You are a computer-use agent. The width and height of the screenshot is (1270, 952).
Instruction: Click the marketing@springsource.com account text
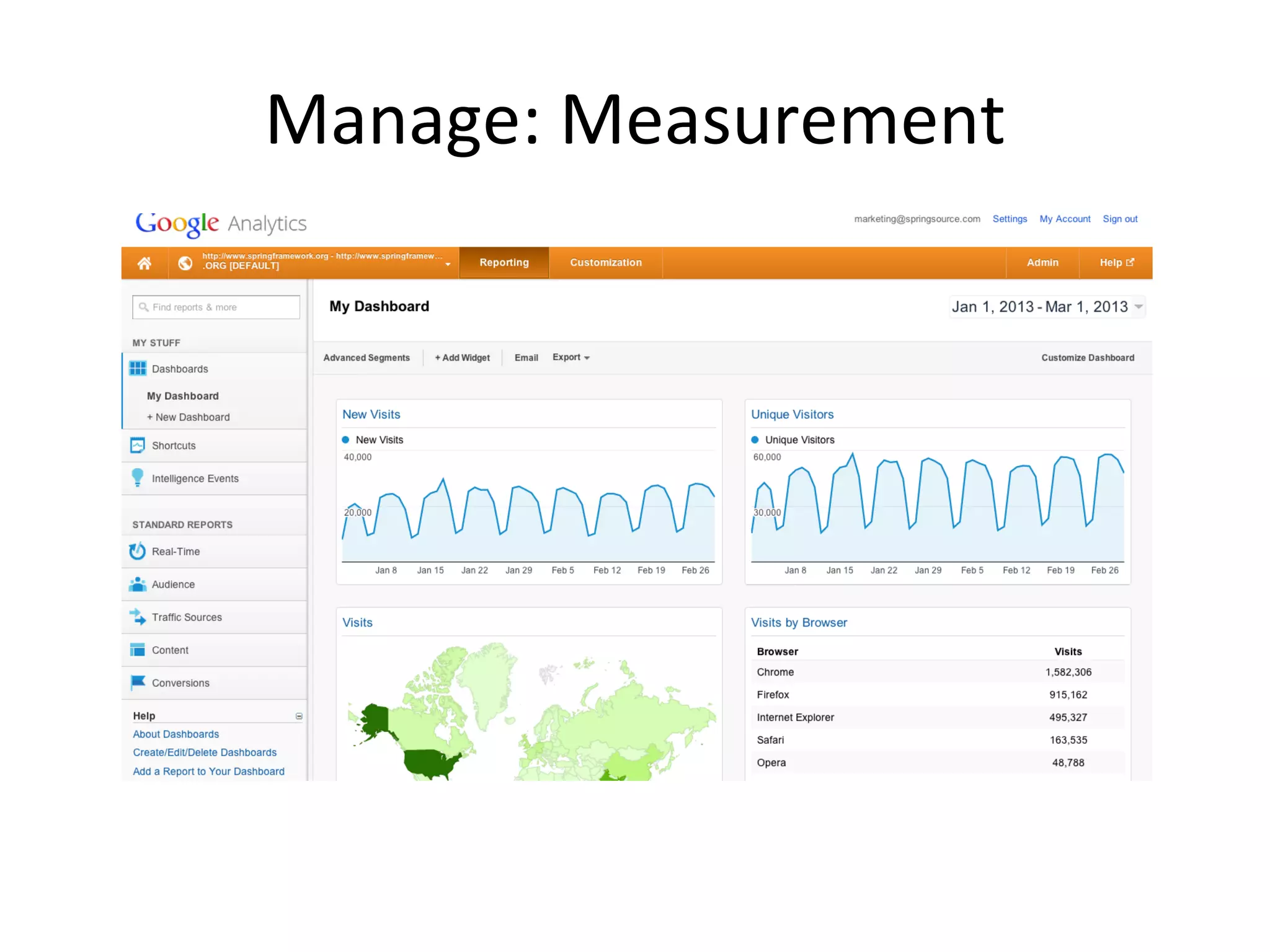(917, 219)
